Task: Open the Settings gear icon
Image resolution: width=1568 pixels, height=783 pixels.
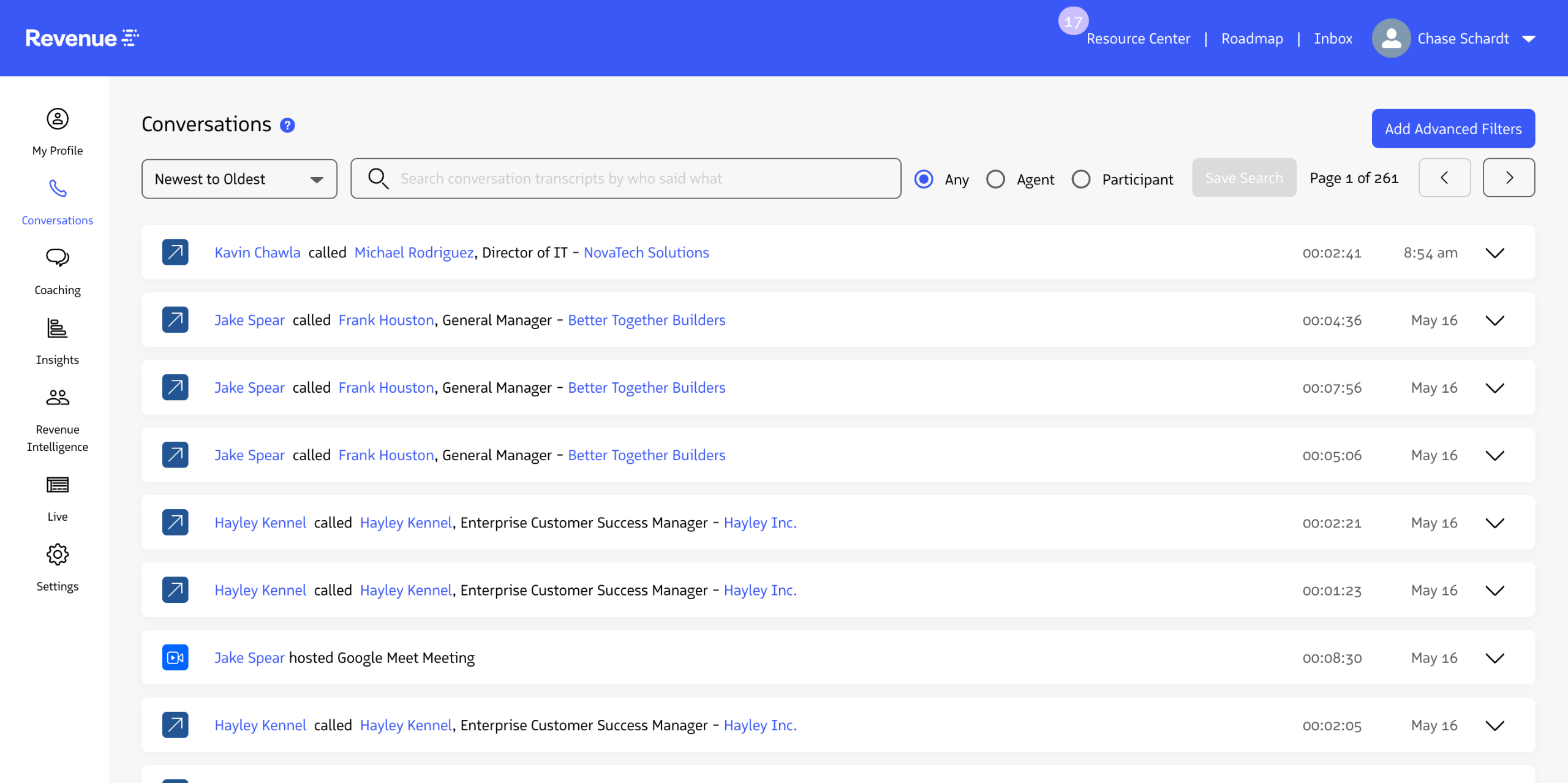Action: click(58, 554)
